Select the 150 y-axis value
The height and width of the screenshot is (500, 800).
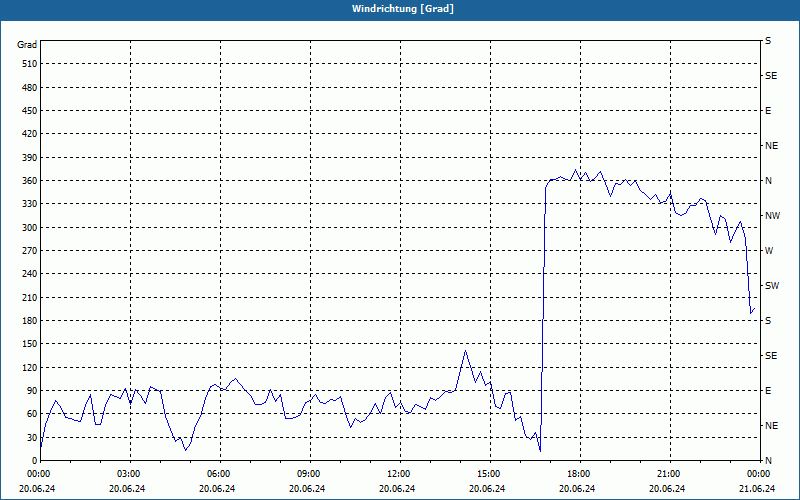pos(30,344)
